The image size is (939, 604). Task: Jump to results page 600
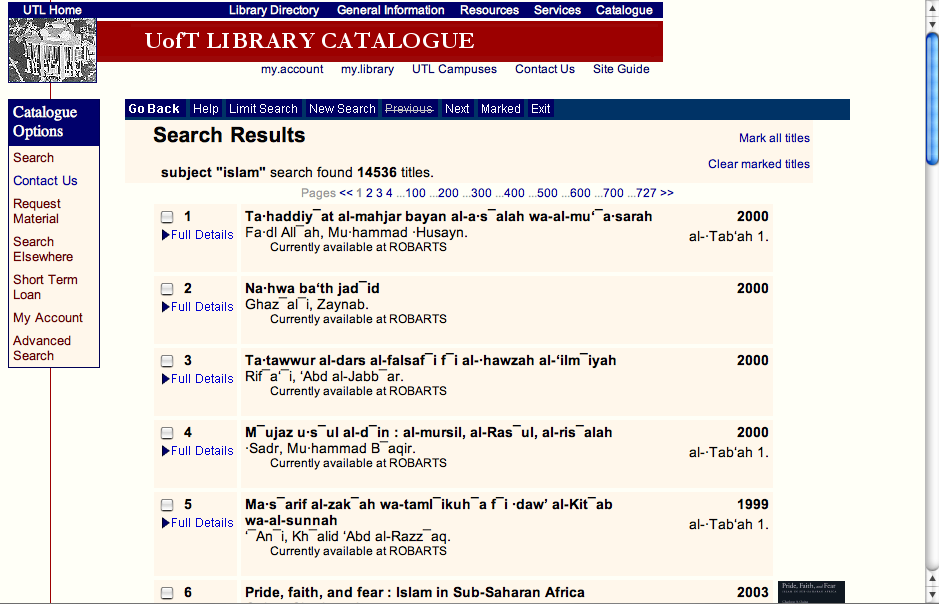click(580, 193)
